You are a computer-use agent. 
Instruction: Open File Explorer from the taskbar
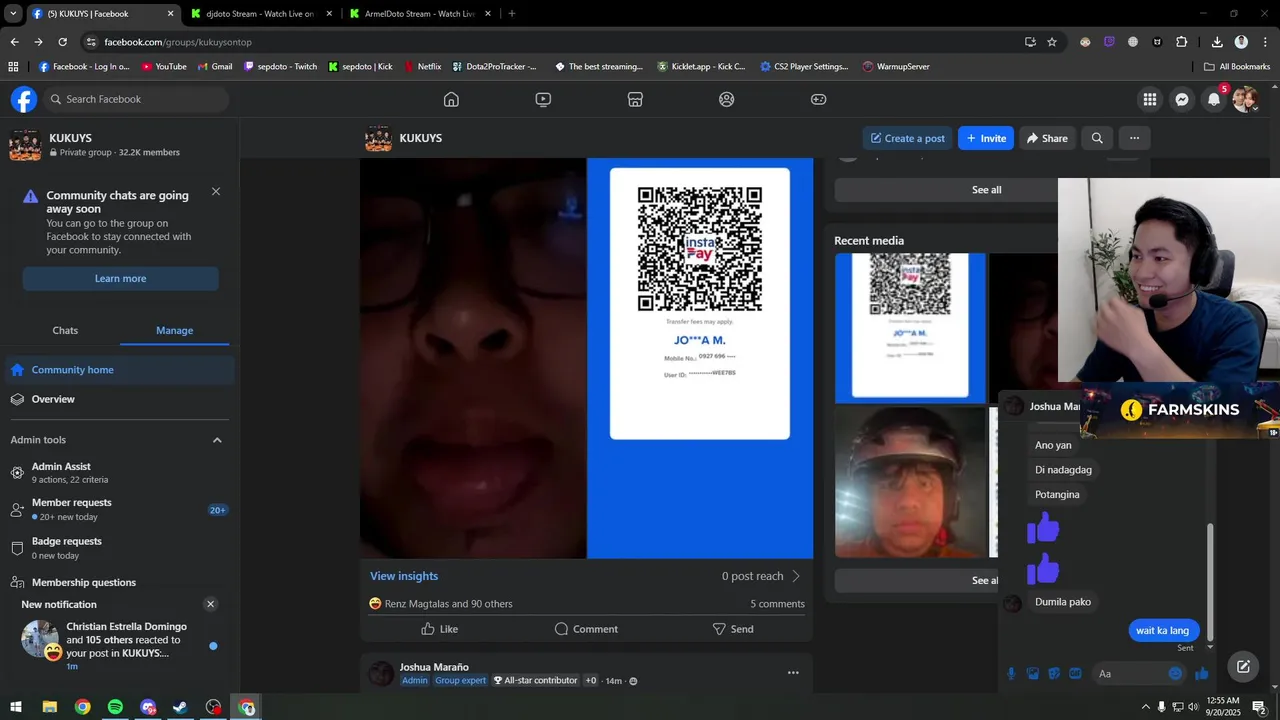[x=49, y=707]
